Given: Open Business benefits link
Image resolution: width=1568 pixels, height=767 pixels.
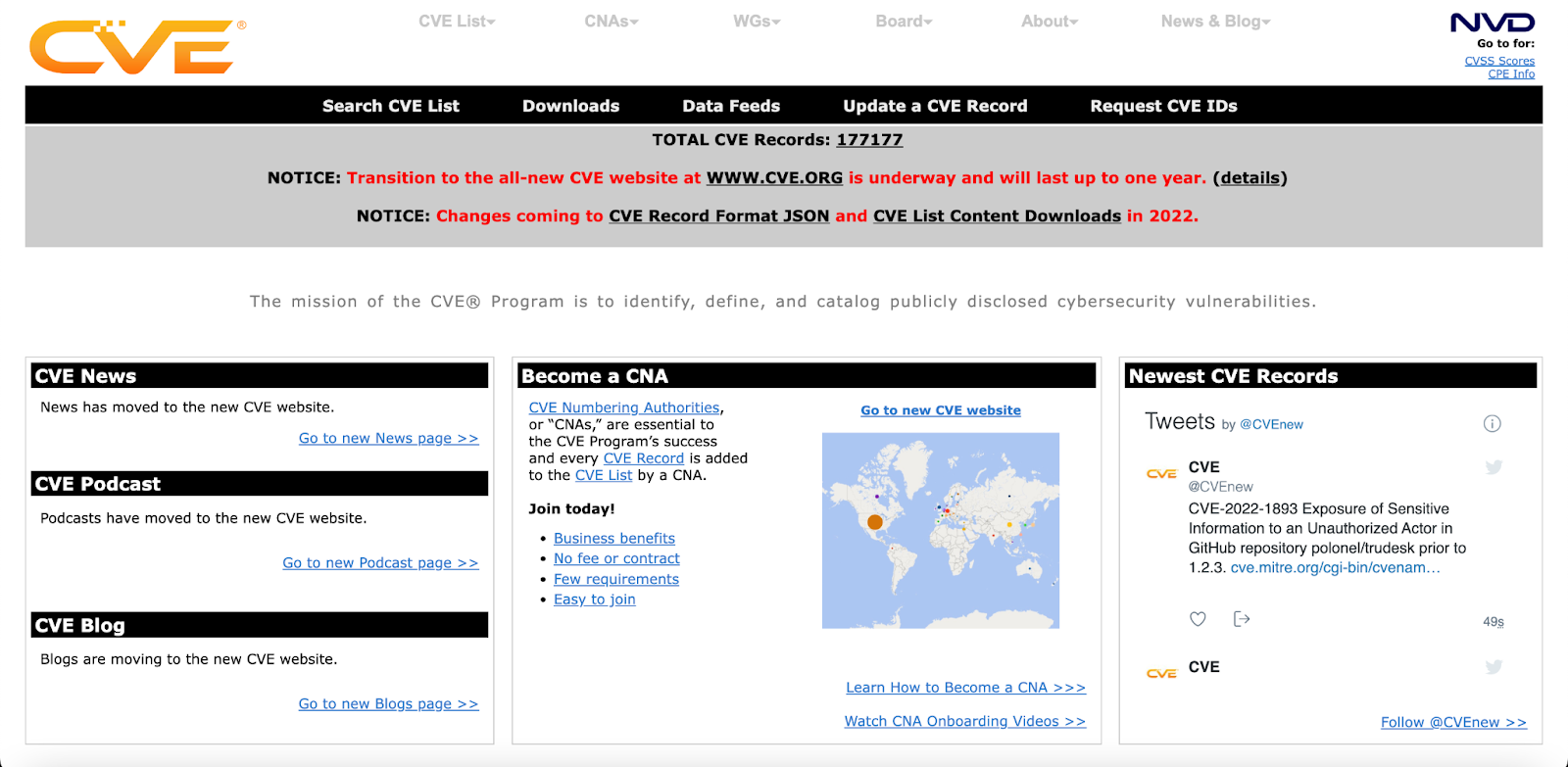Looking at the screenshot, I should tap(614, 539).
